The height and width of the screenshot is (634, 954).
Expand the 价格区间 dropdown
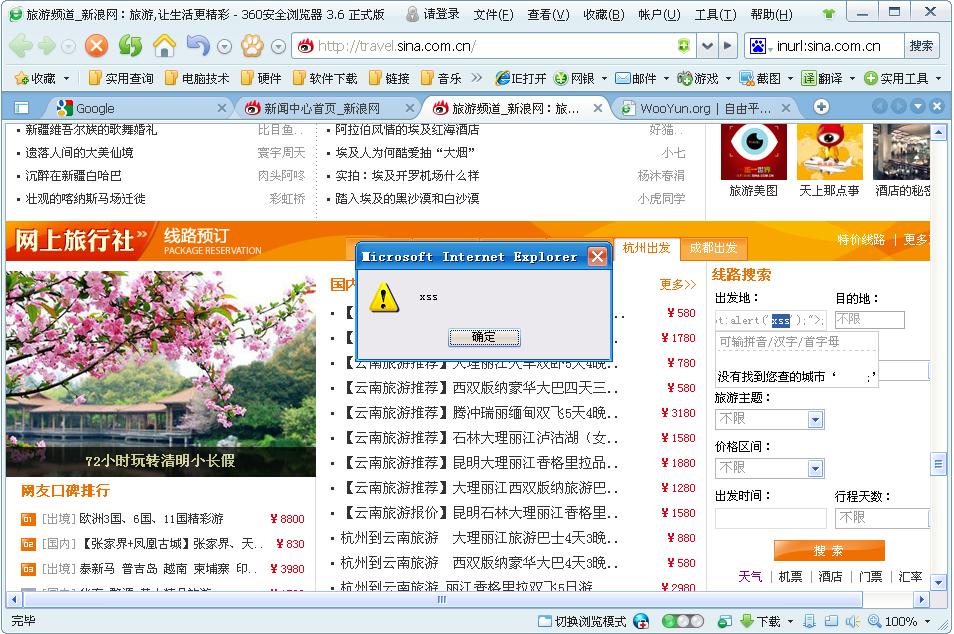(x=815, y=469)
